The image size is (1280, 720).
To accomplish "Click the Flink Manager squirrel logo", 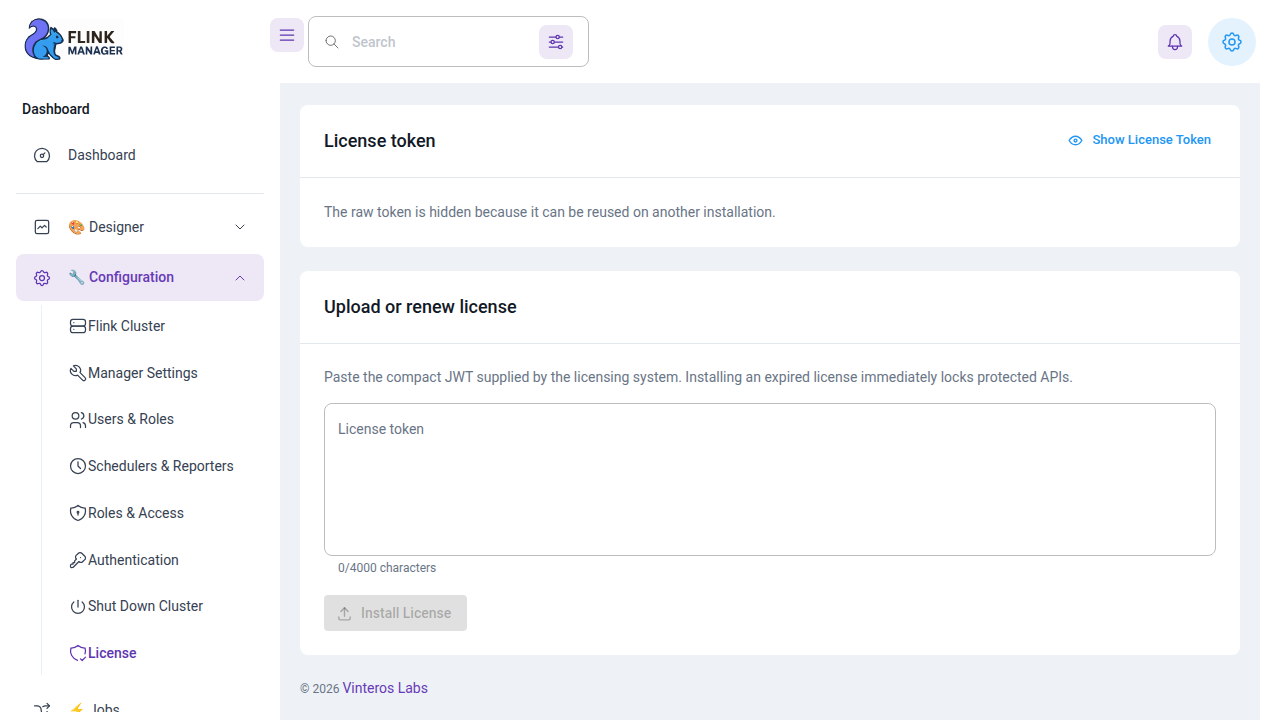I will tap(73, 40).
